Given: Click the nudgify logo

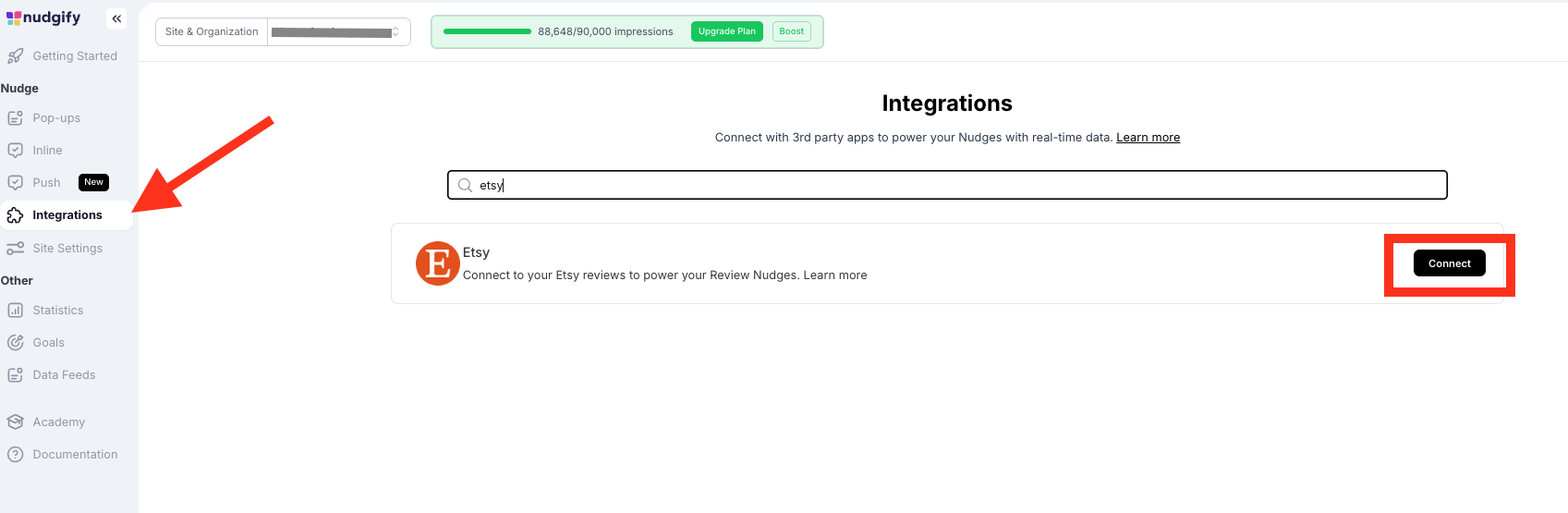Looking at the screenshot, I should (x=43, y=18).
